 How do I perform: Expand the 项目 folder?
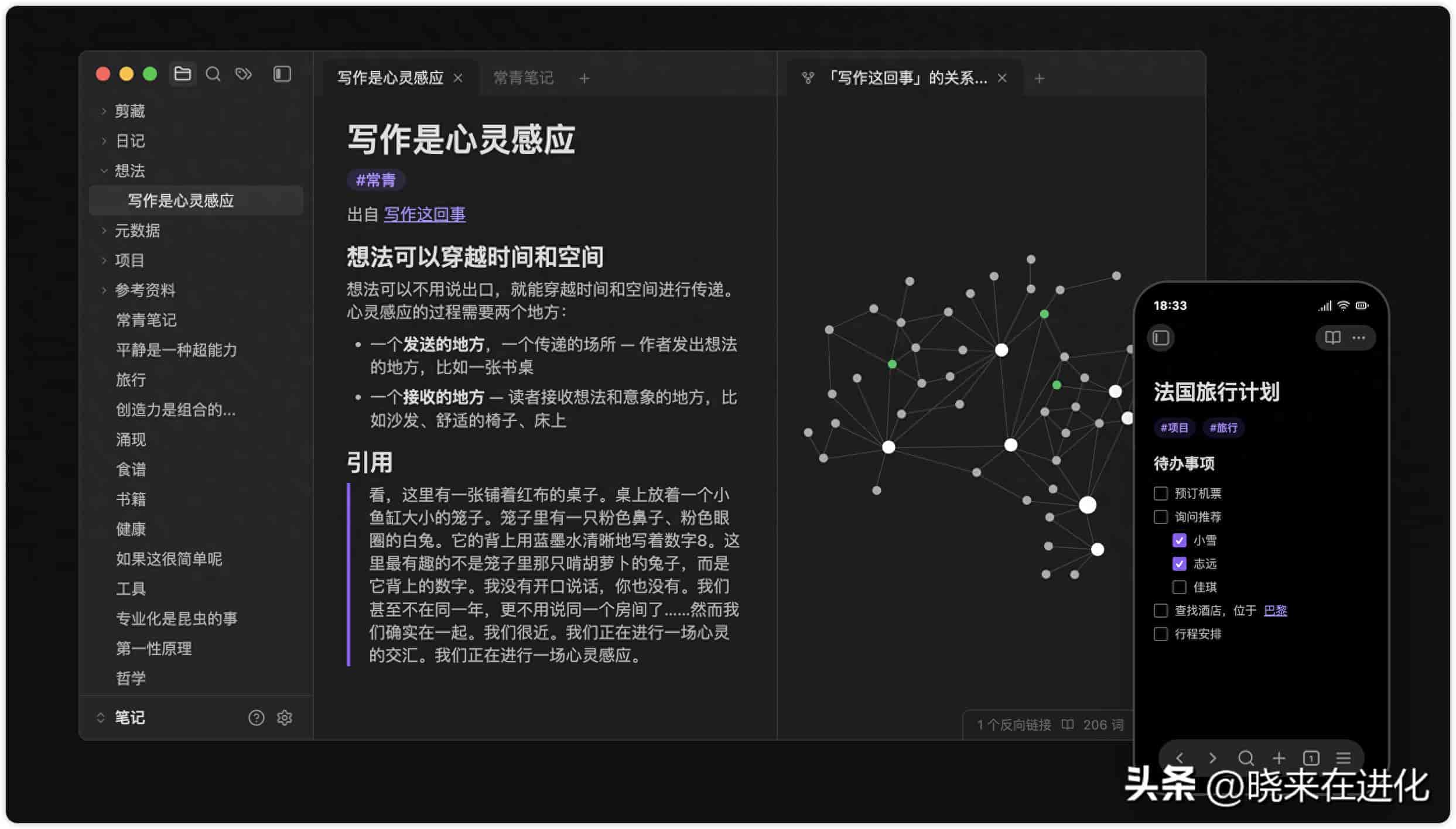104,260
